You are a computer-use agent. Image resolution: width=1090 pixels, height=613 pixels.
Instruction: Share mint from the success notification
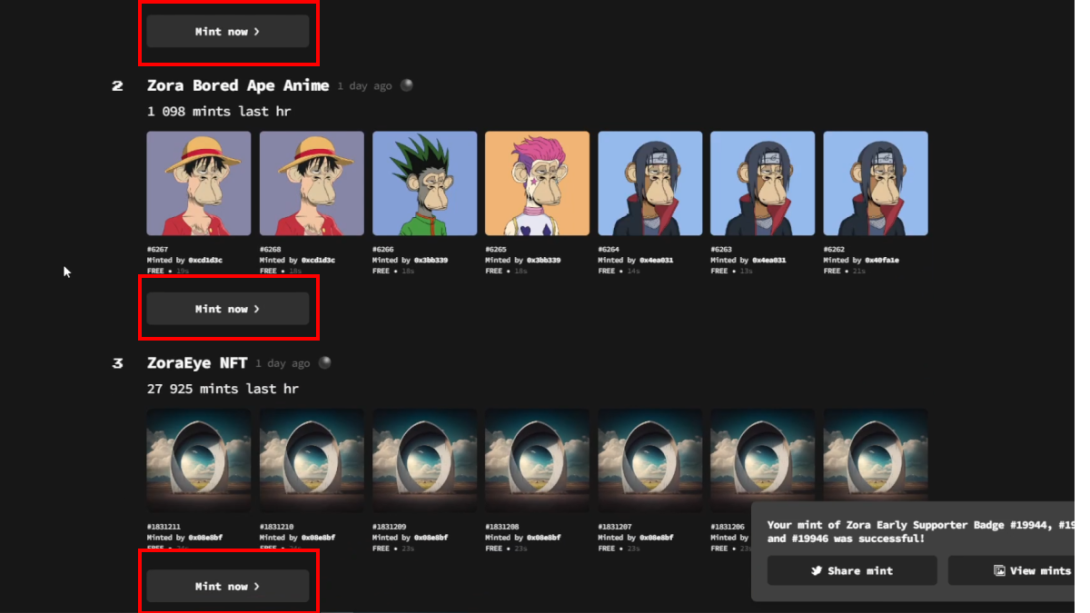point(852,571)
